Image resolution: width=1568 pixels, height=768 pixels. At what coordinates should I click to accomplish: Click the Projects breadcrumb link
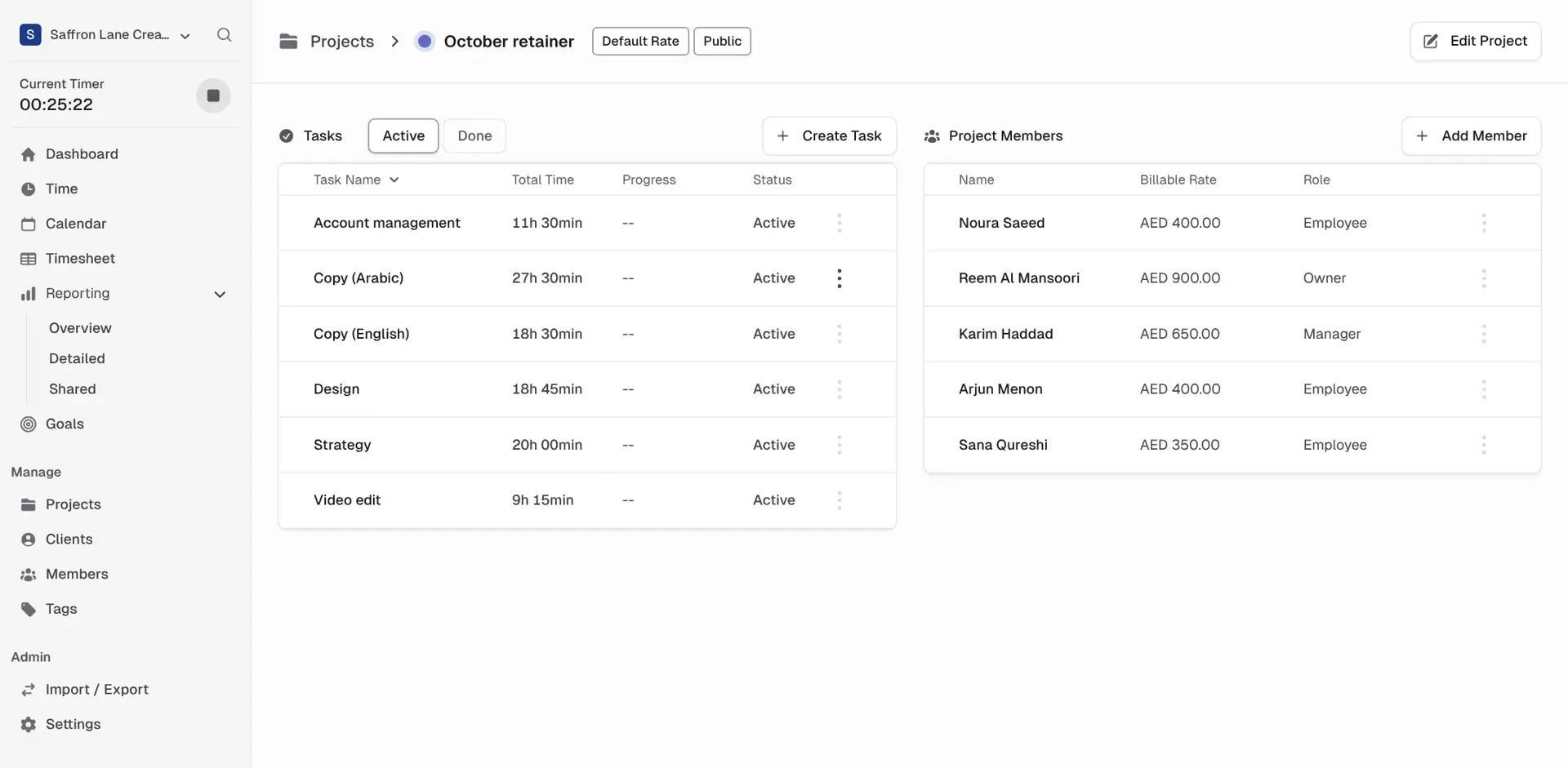pyautogui.click(x=341, y=42)
